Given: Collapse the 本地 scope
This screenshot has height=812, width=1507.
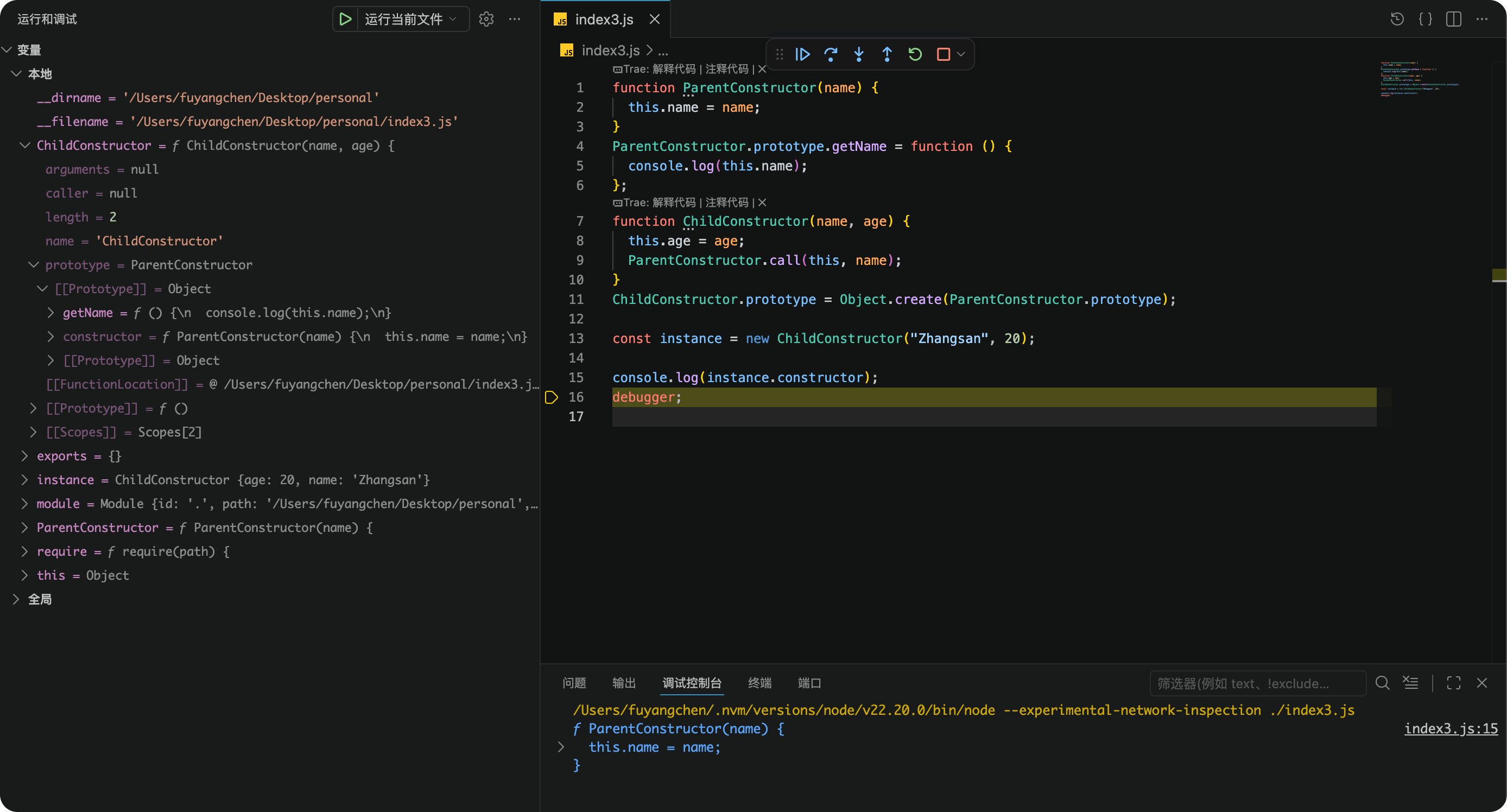Looking at the screenshot, I should 16,74.
